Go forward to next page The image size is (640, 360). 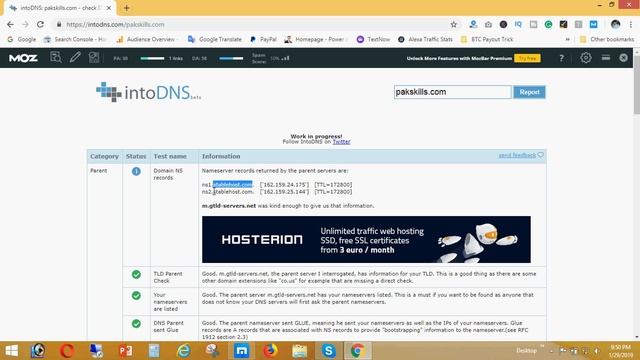25,24
